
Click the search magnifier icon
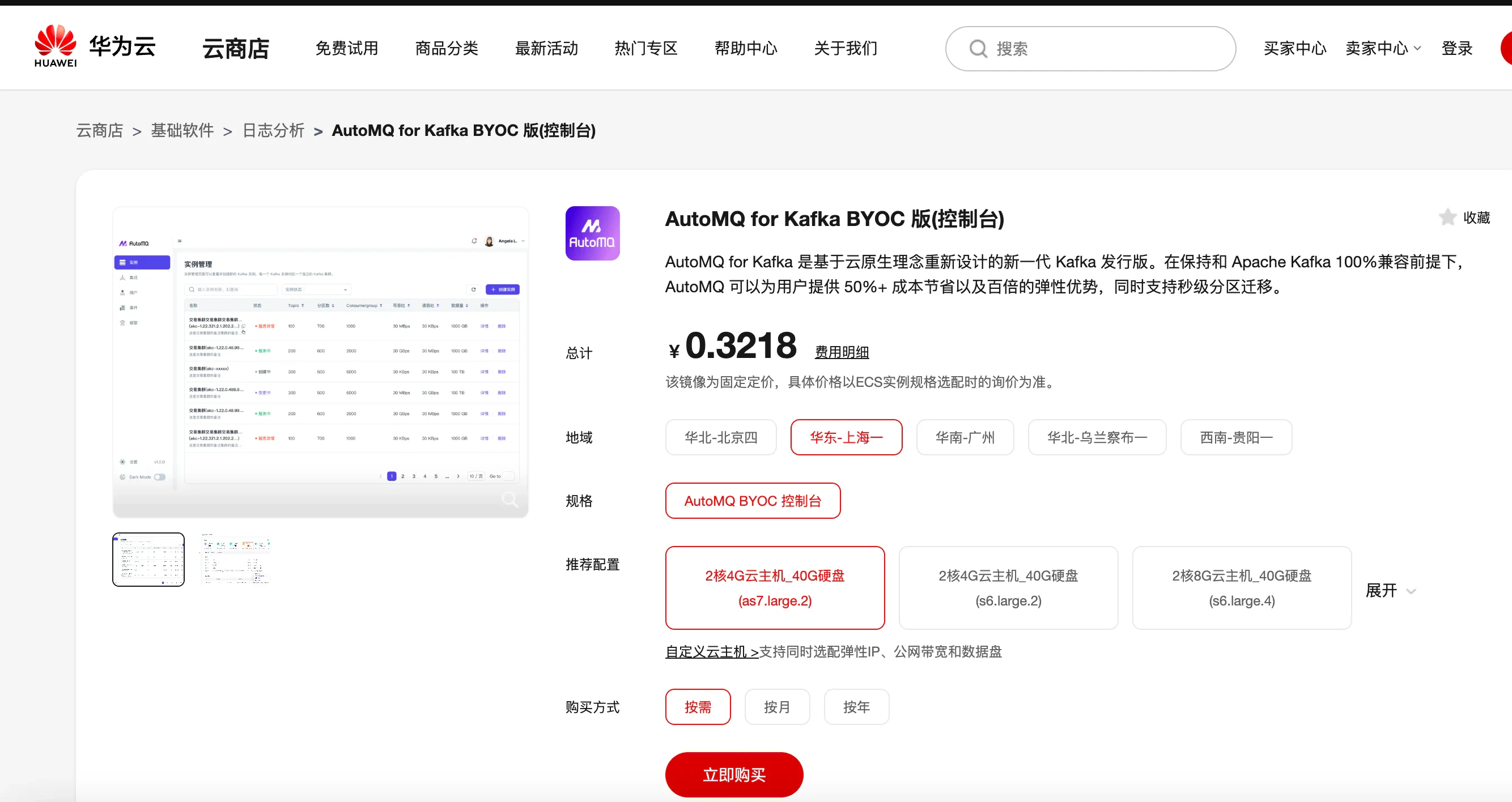click(x=978, y=49)
